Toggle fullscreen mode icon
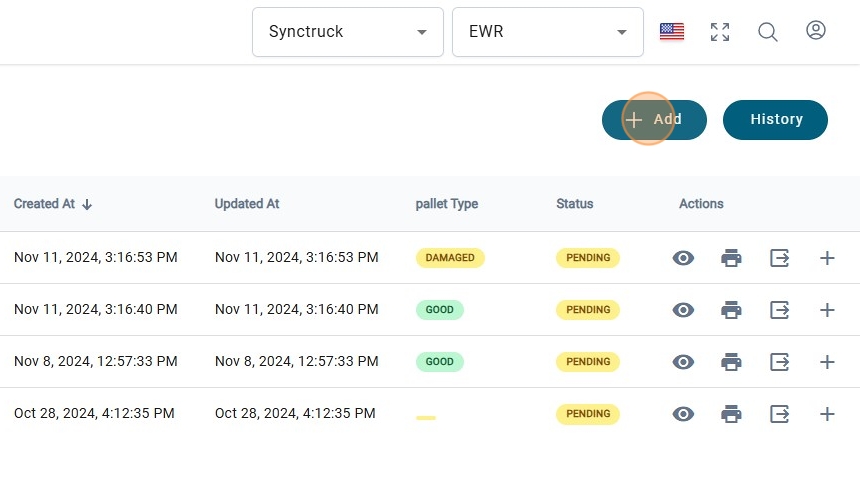 (x=720, y=32)
